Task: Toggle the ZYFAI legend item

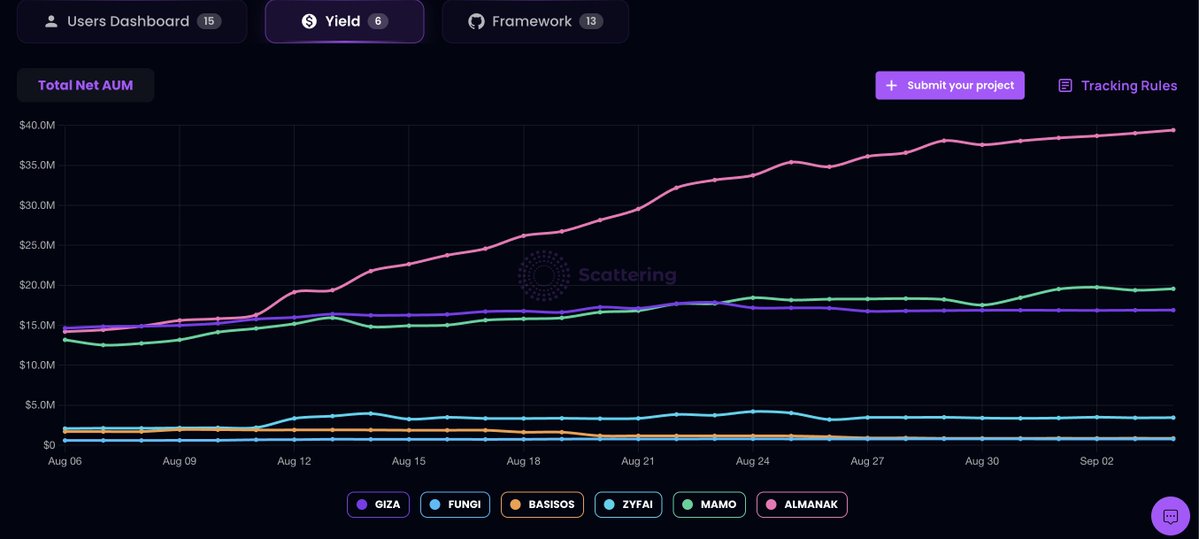Action: [628, 505]
